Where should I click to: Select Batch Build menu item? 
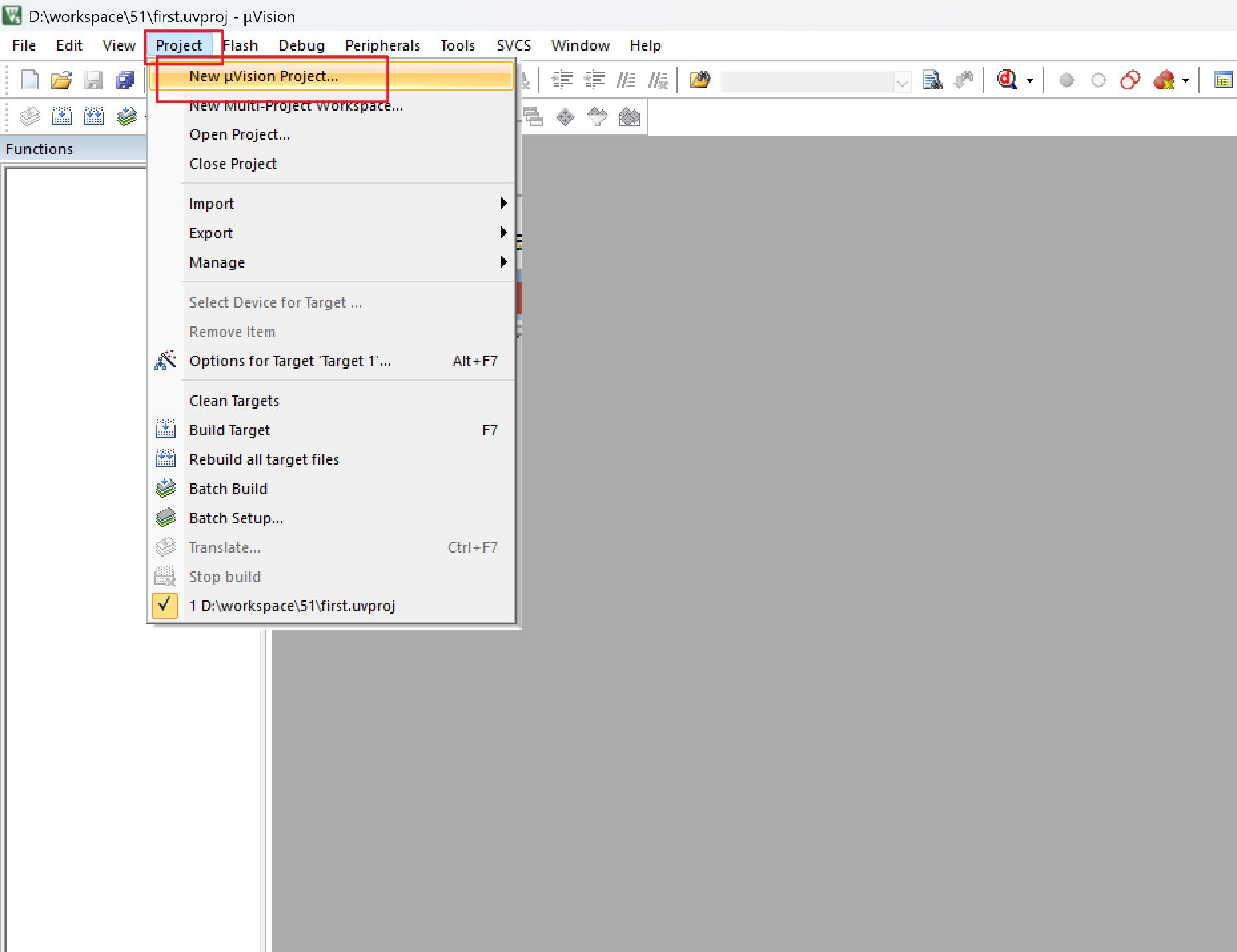332,489
